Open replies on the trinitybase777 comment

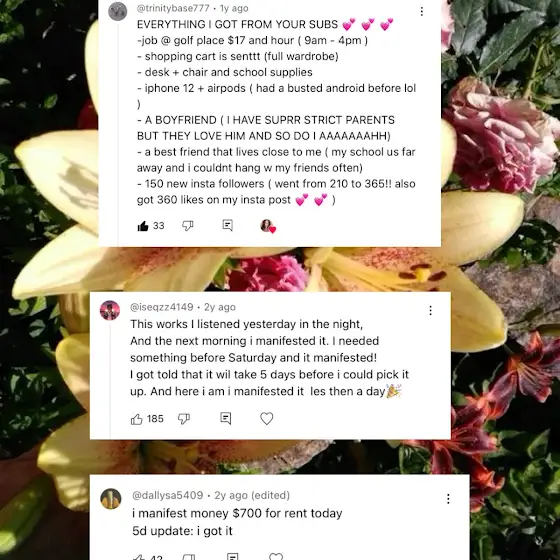coord(228,225)
